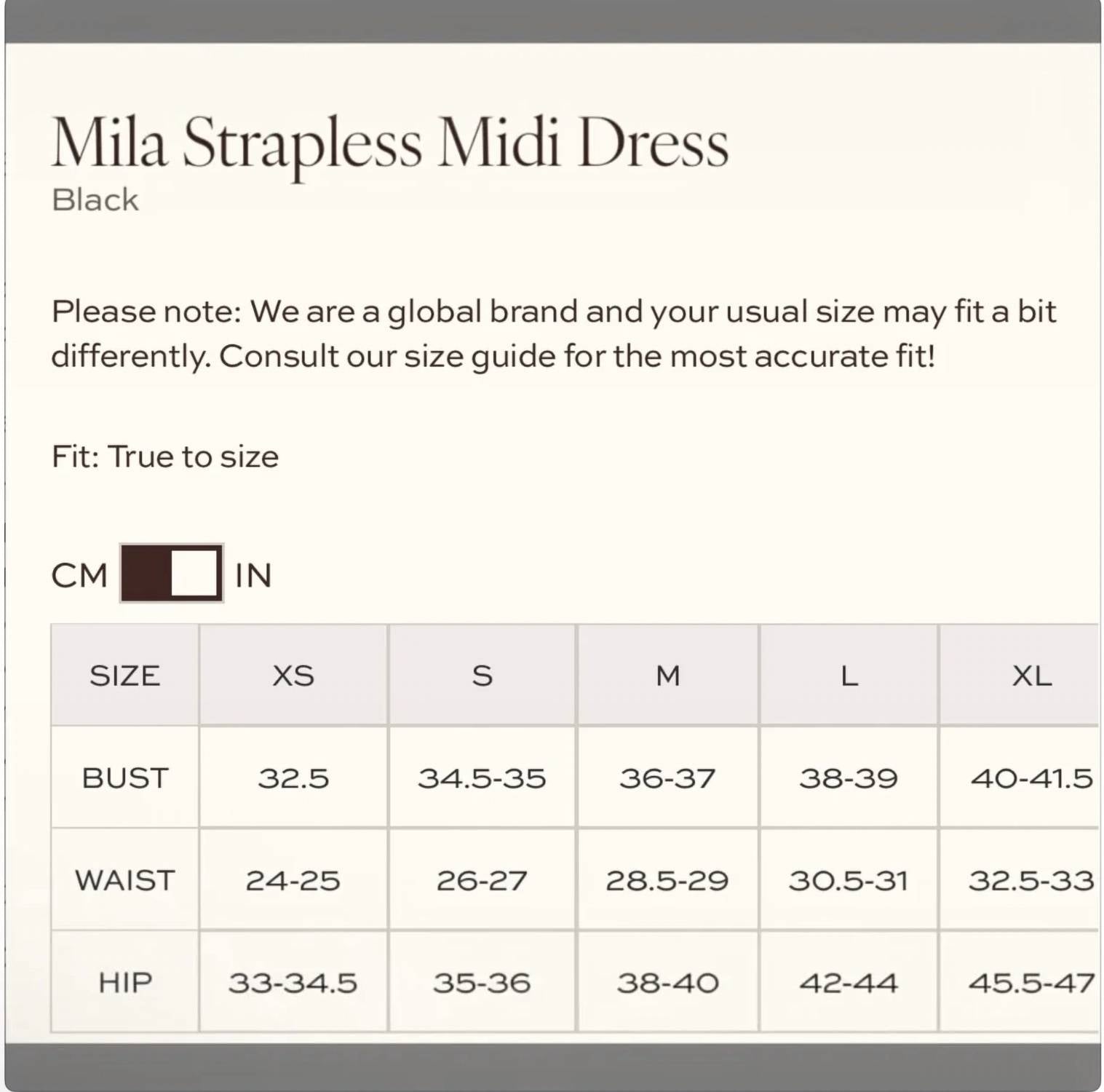
Task: Click the WAIST row label
Action: pos(125,879)
